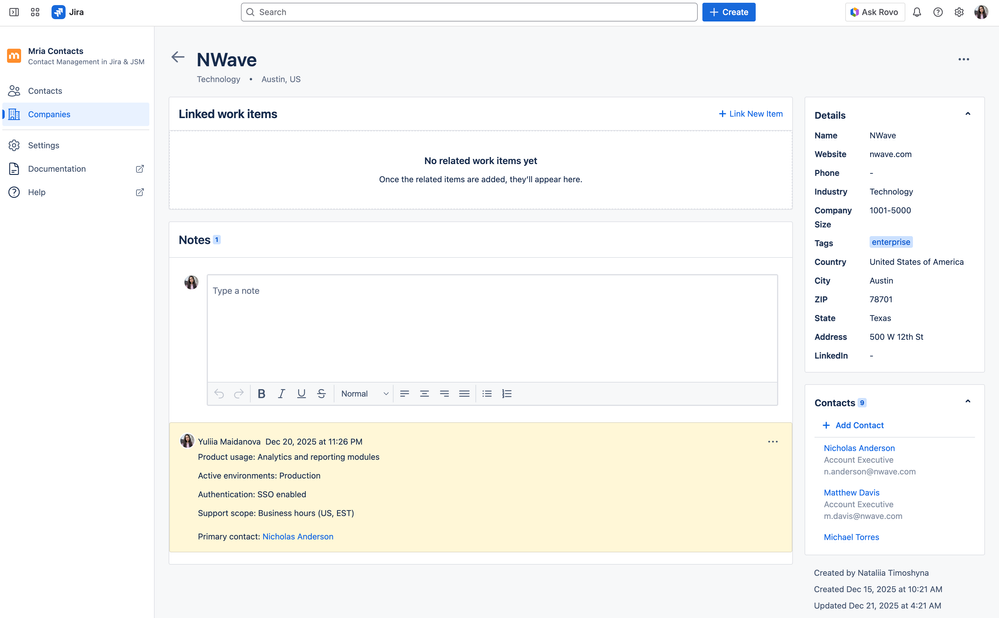Click the avatar beside the note editor

(191, 282)
